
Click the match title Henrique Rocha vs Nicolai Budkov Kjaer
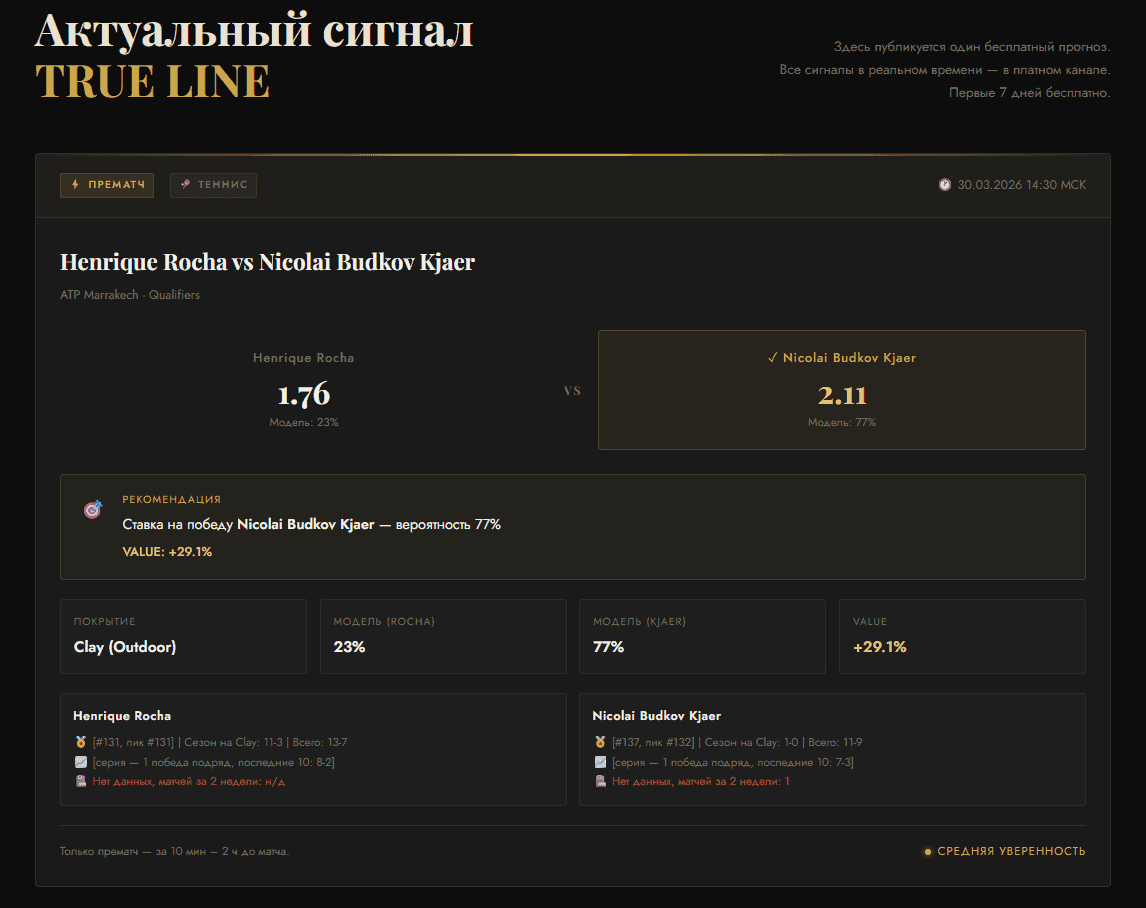coord(267,262)
